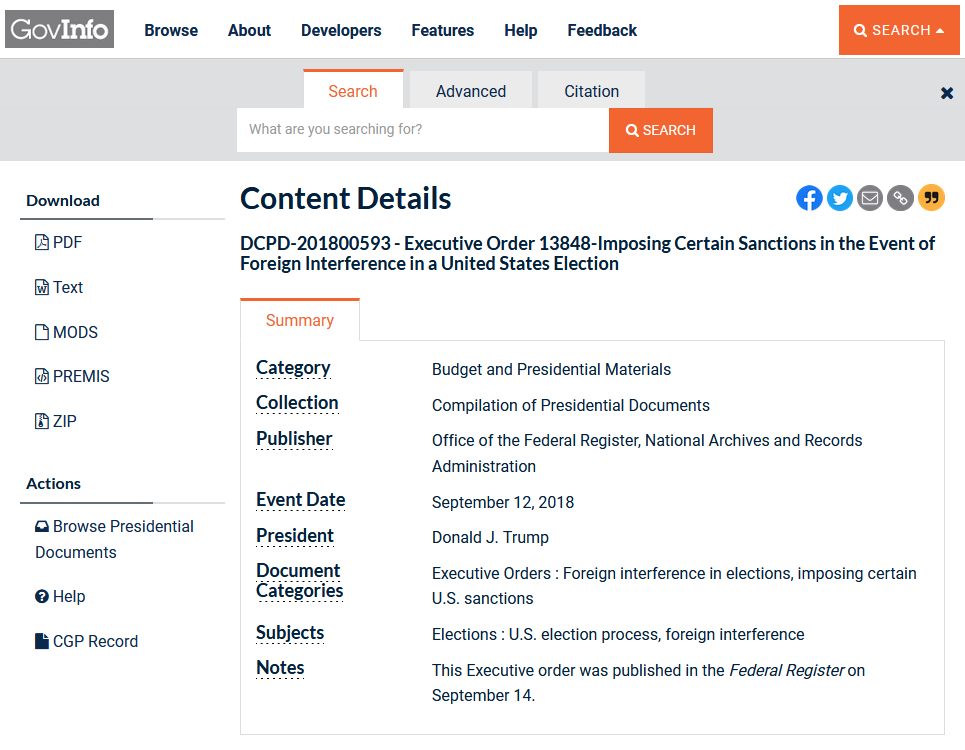
Task: Click the Actions section heading
Action: pos(54,484)
